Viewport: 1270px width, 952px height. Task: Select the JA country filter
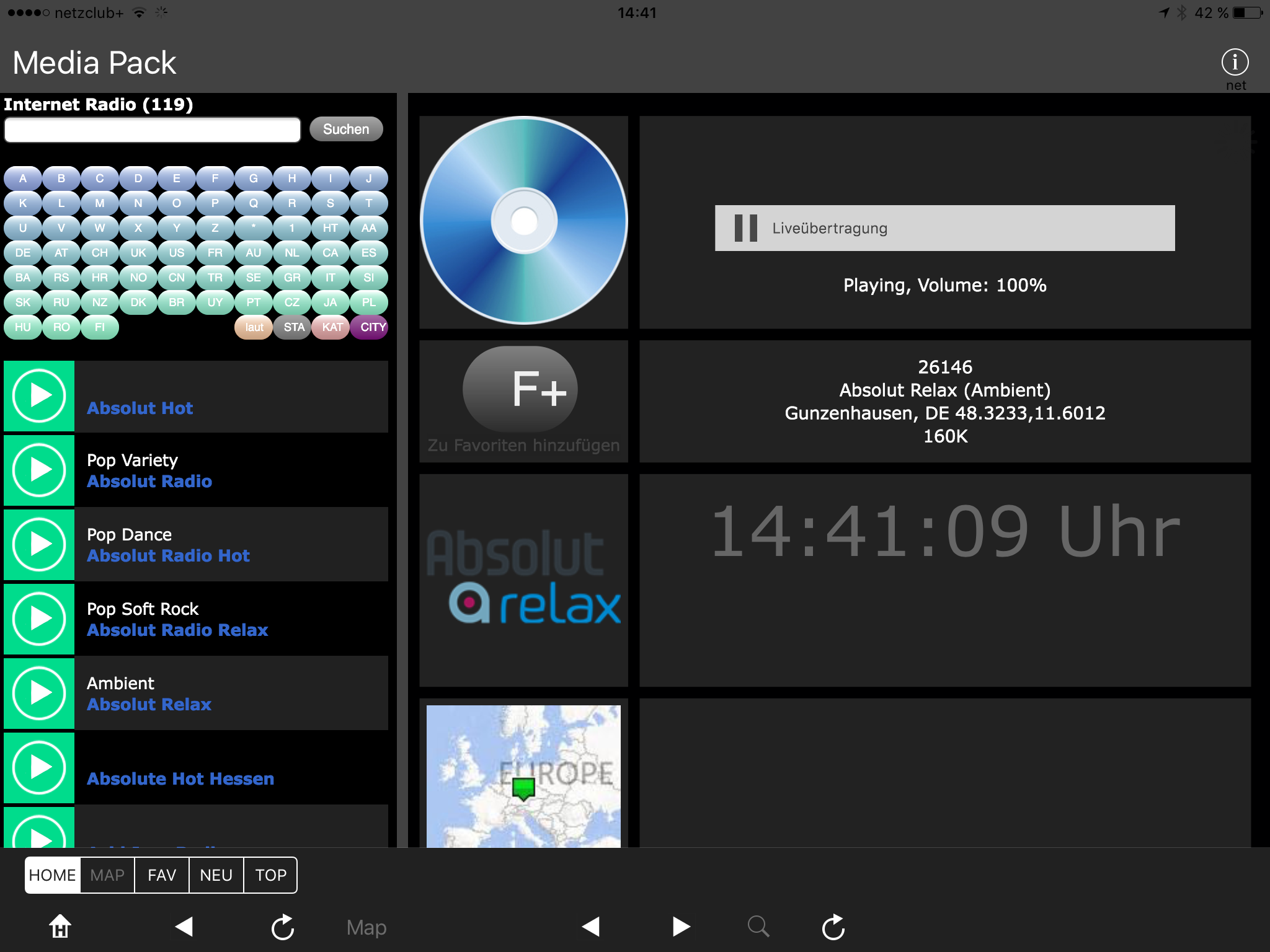331,302
